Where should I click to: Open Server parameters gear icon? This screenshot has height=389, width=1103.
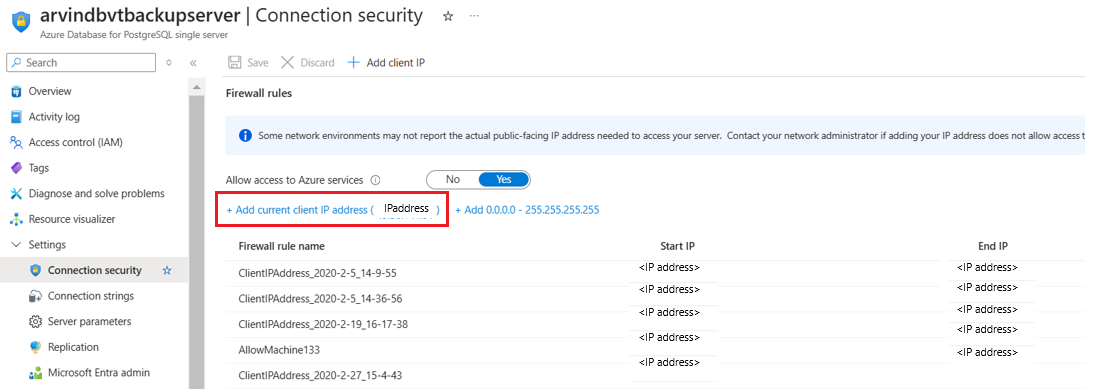(x=35, y=321)
